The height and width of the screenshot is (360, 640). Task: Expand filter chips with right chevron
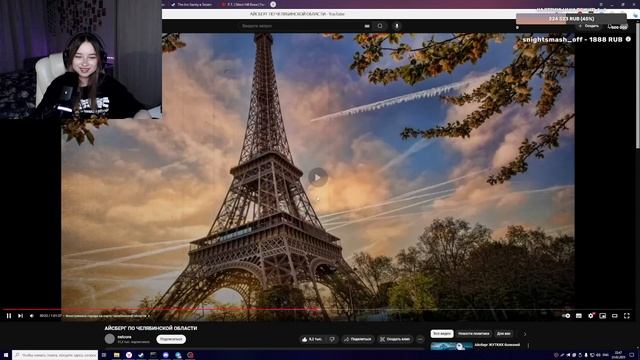pyautogui.click(x=525, y=333)
